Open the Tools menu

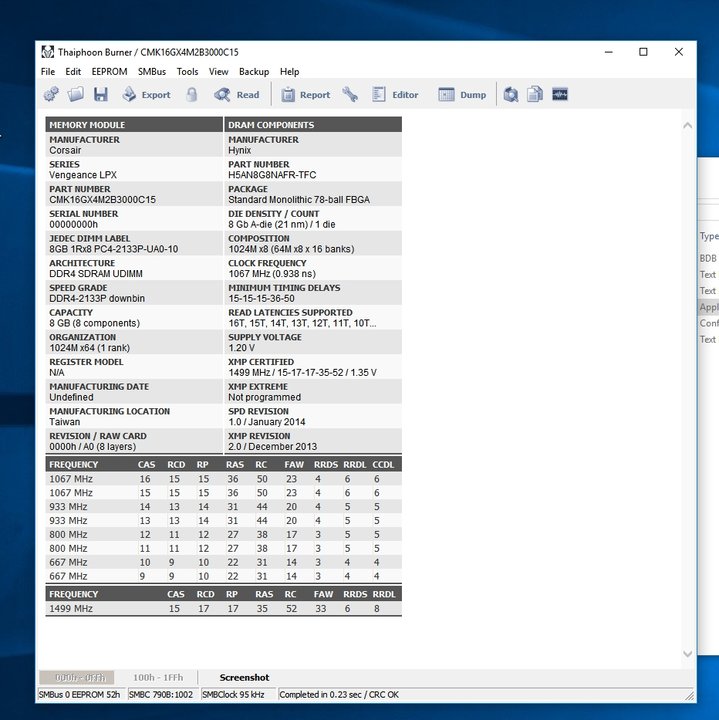click(x=187, y=72)
